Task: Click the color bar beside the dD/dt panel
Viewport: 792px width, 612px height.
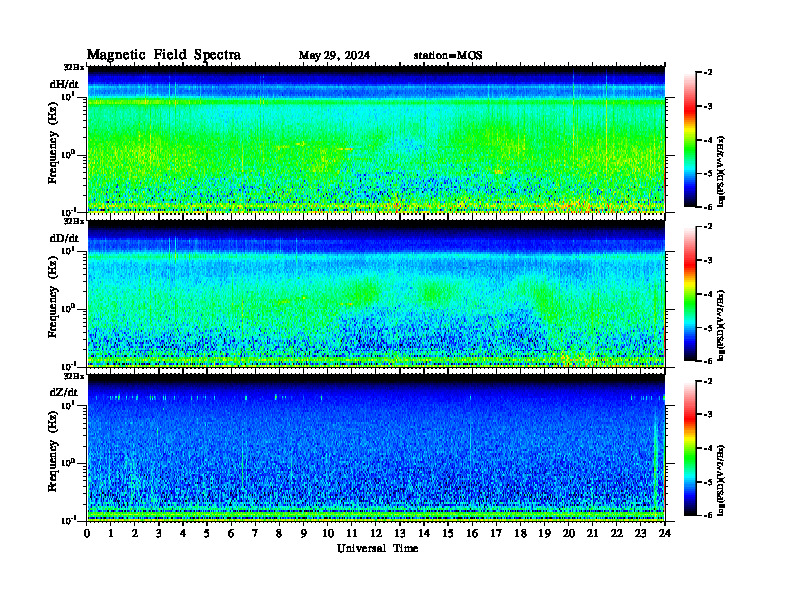Action: point(689,294)
